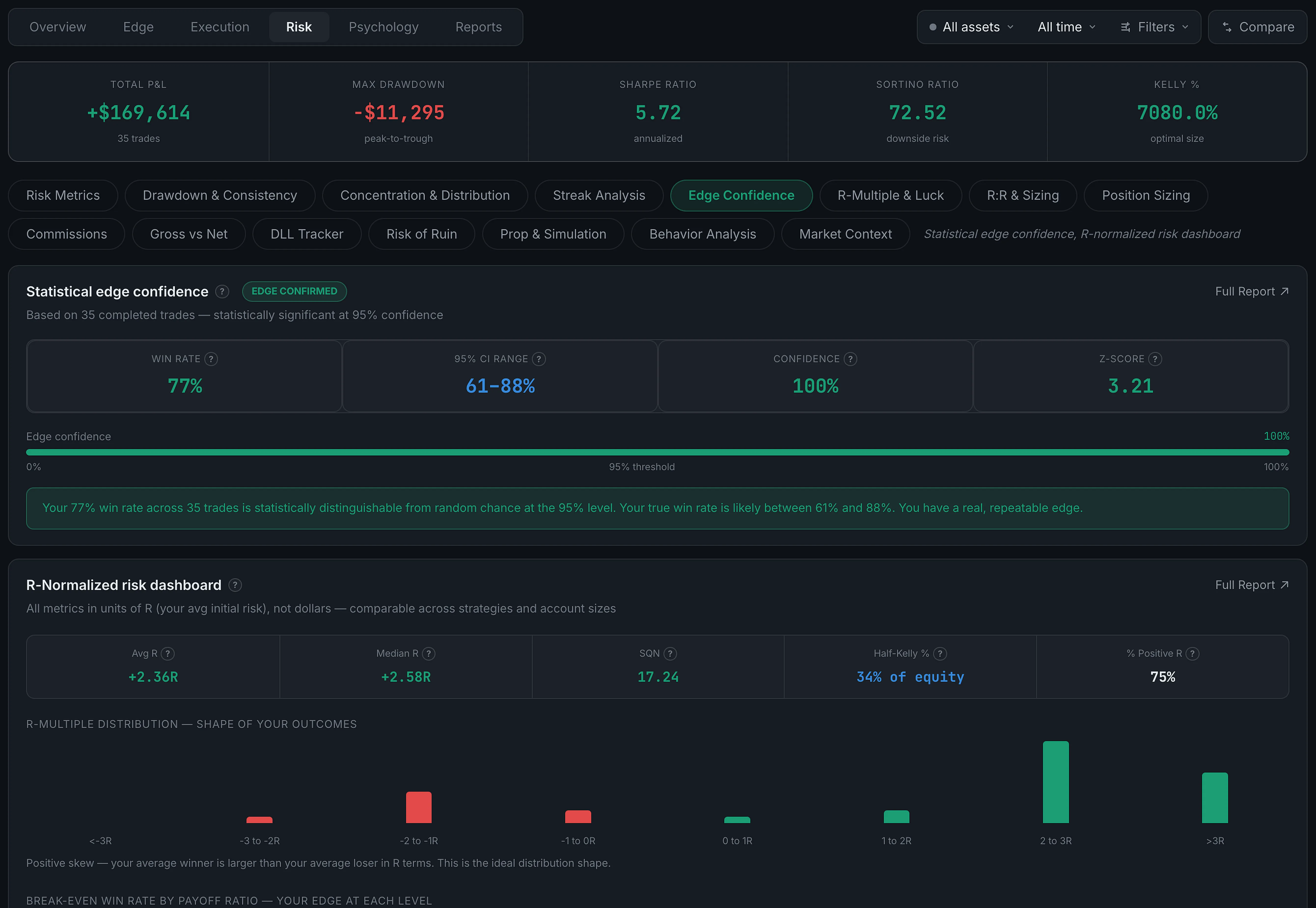This screenshot has height=908, width=1316.
Task: Open help icon next to WIN RATE
Action: click(x=211, y=359)
